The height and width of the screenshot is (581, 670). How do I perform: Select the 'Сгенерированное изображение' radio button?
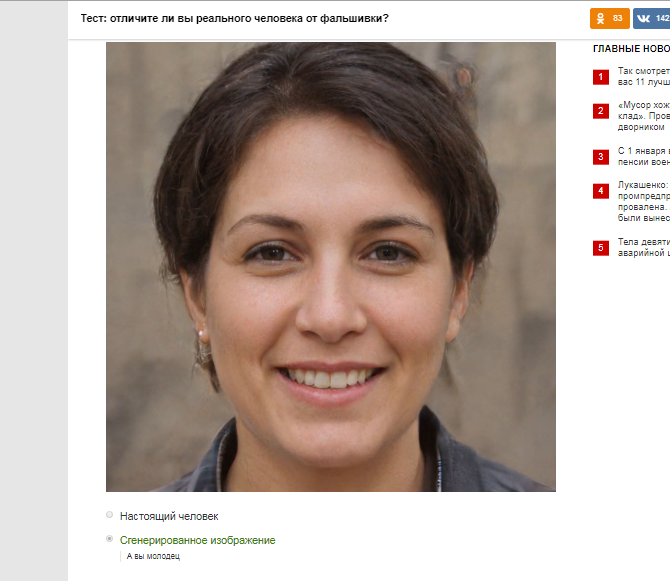point(109,539)
